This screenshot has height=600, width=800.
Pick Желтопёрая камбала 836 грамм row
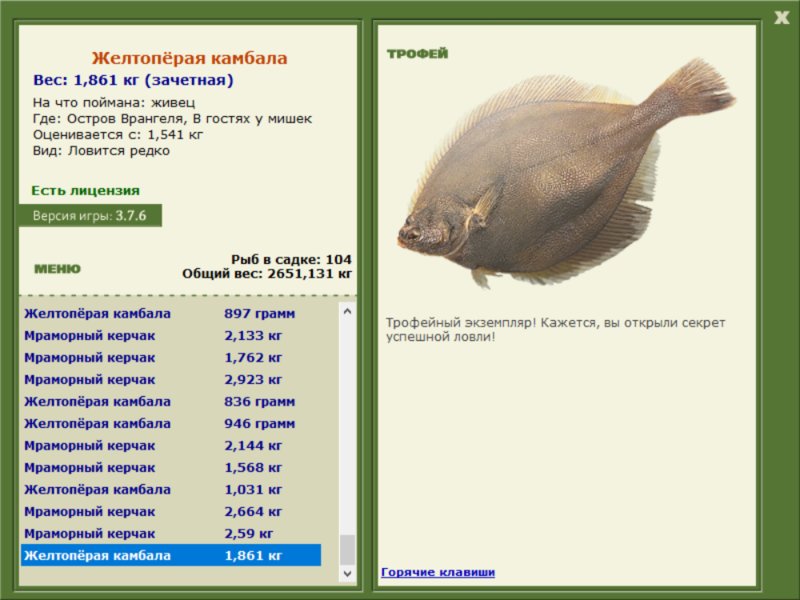coord(170,402)
